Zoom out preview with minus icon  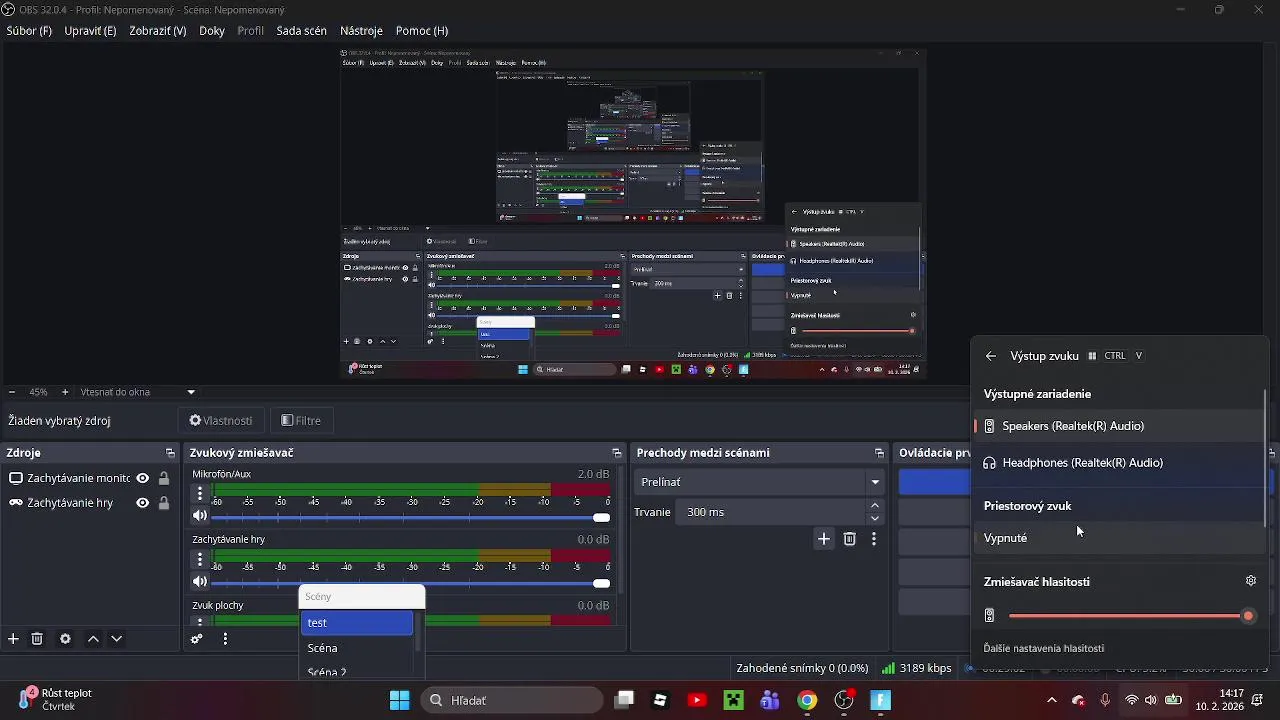pos(11,392)
